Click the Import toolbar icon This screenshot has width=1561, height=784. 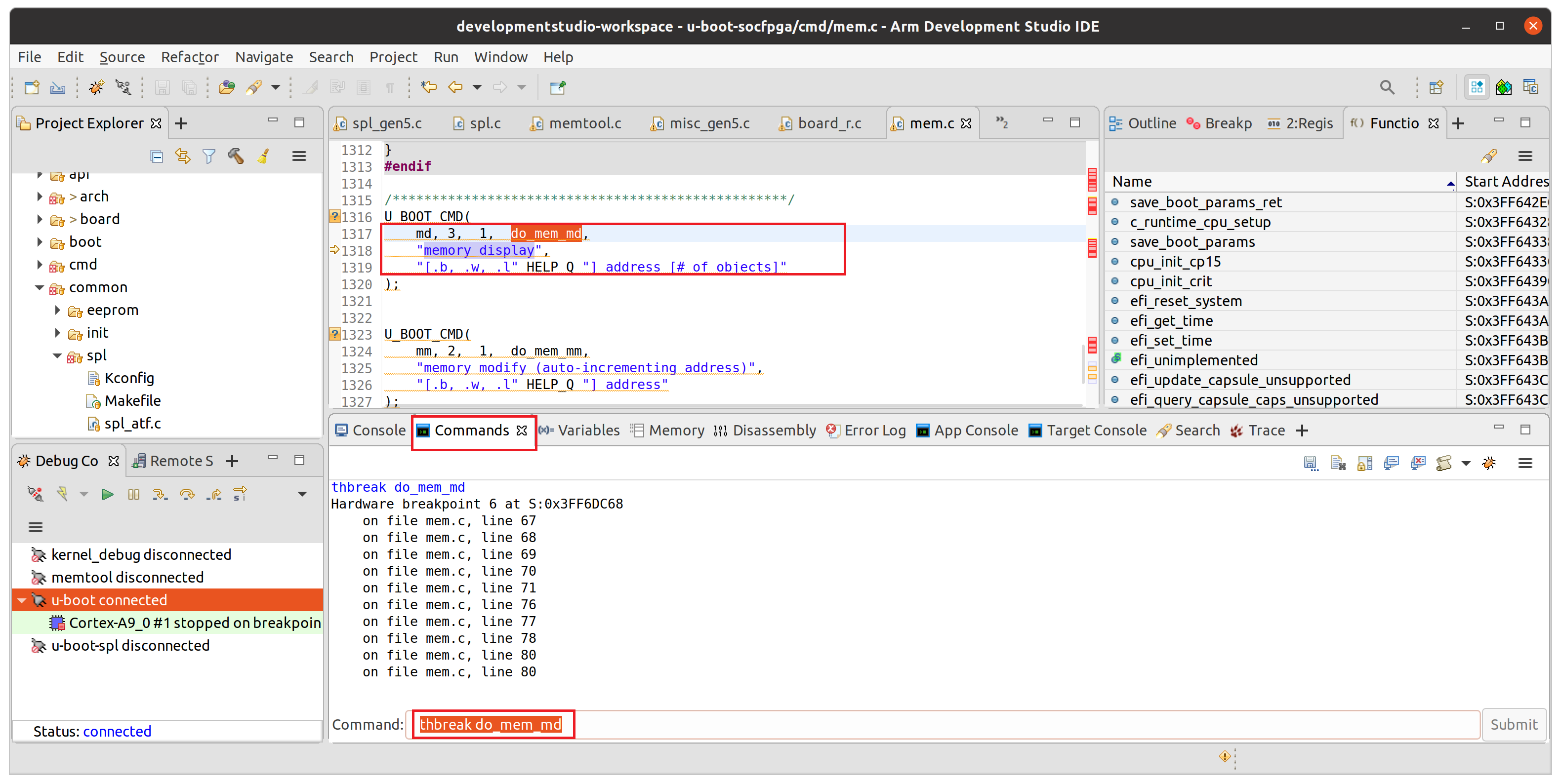[x=58, y=87]
